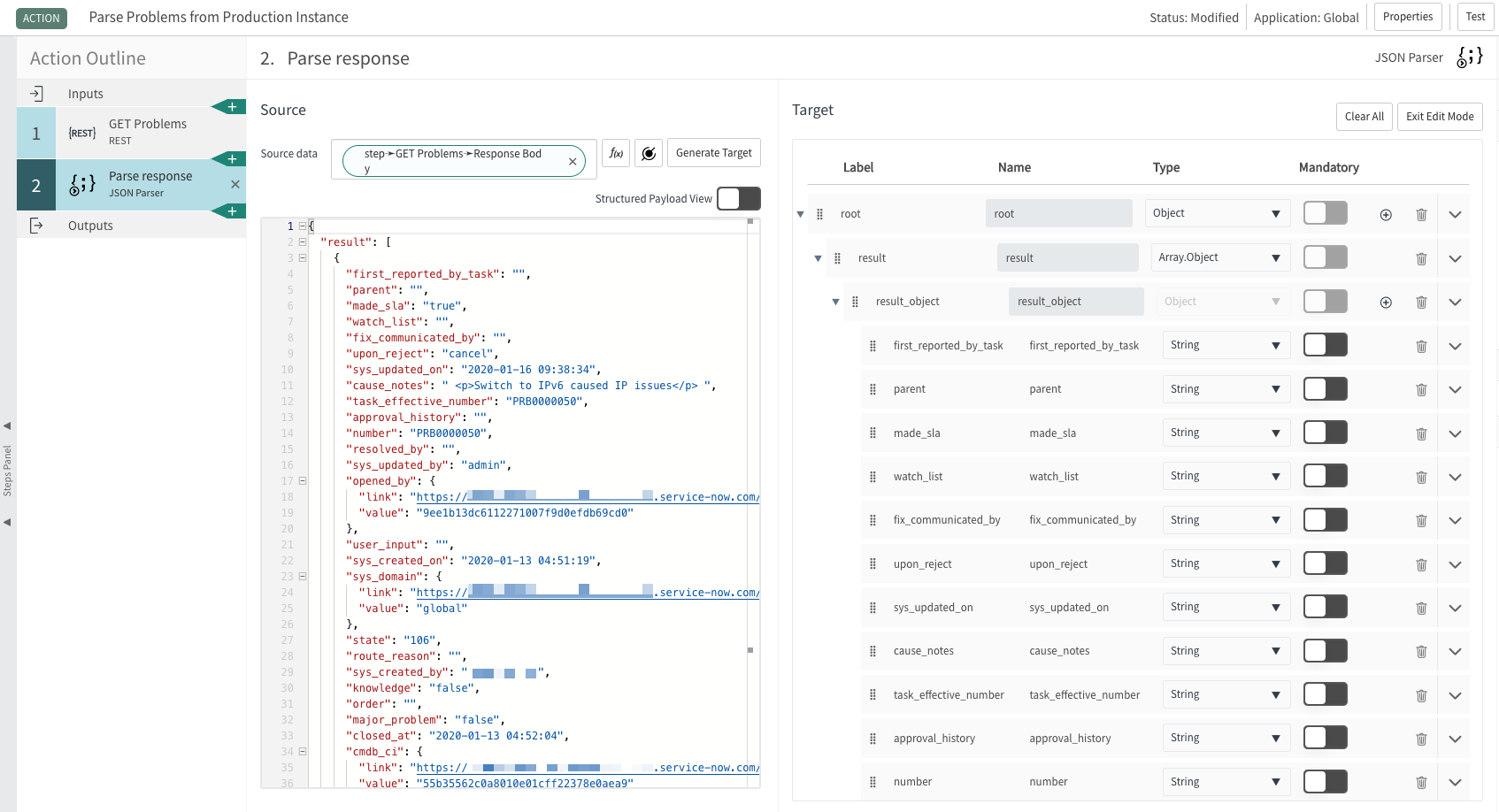Click the data pill picker icon
The width and height of the screenshot is (1499, 812).
point(649,153)
